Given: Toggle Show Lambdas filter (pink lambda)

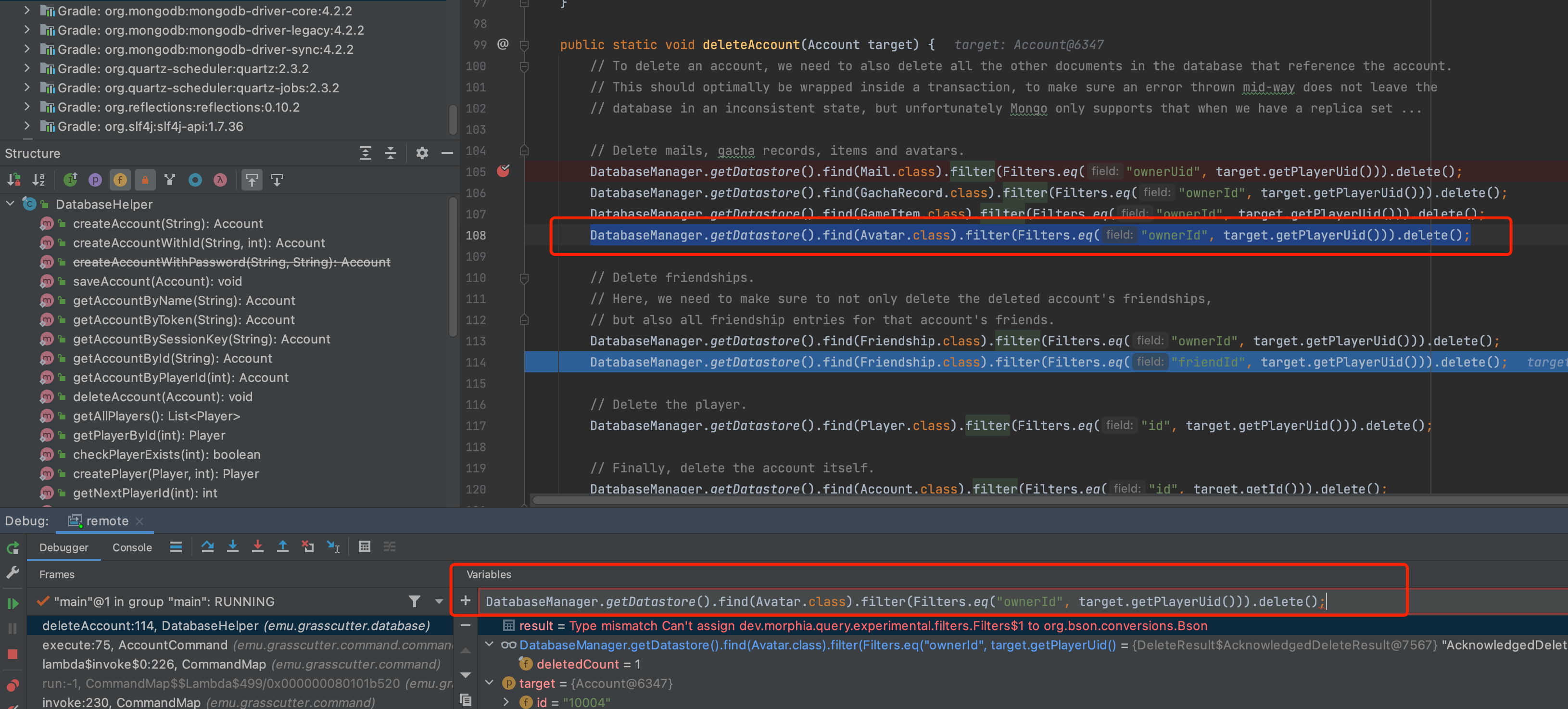Looking at the screenshot, I should [220, 179].
